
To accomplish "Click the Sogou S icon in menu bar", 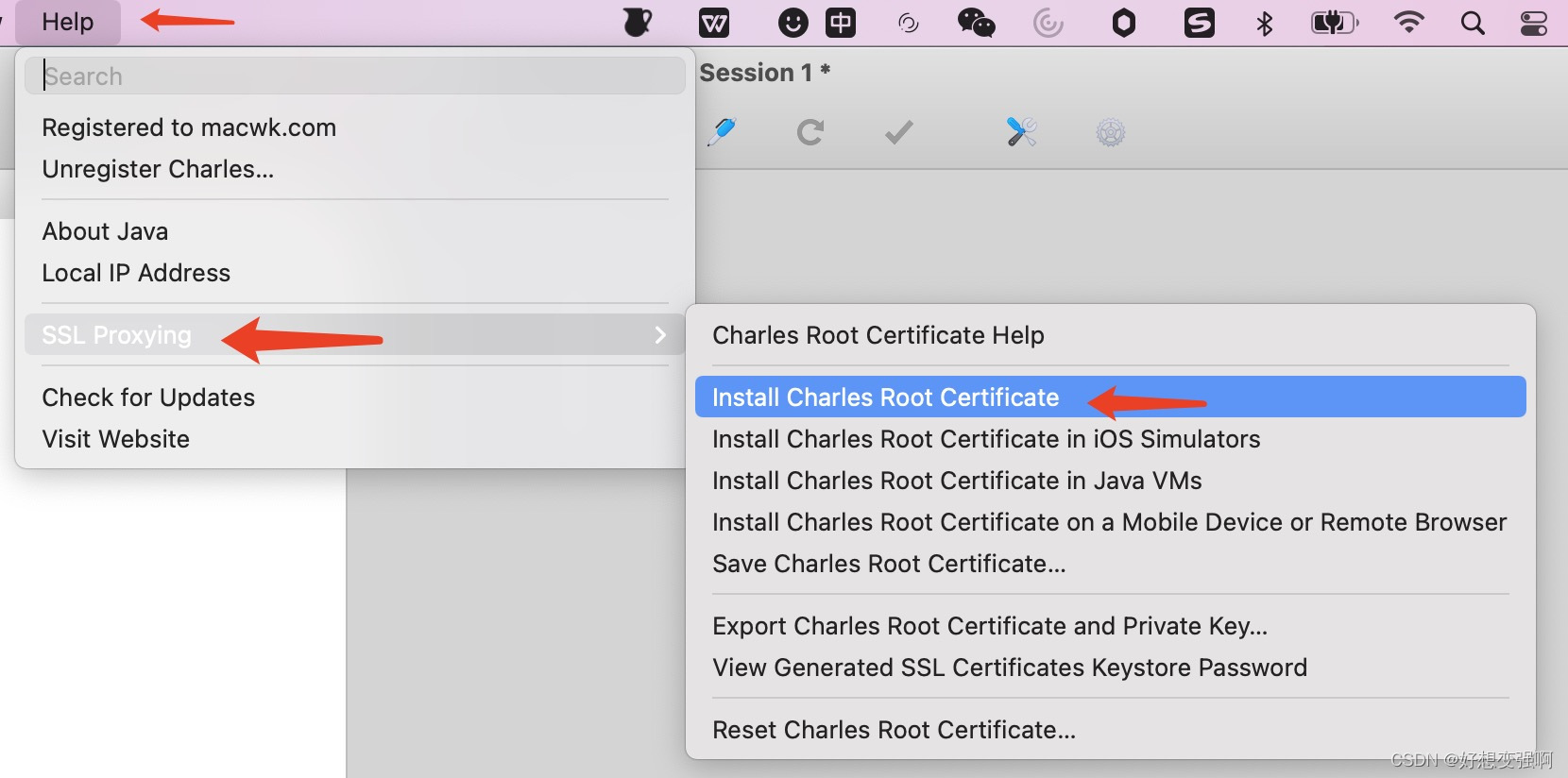I will point(1200,23).
